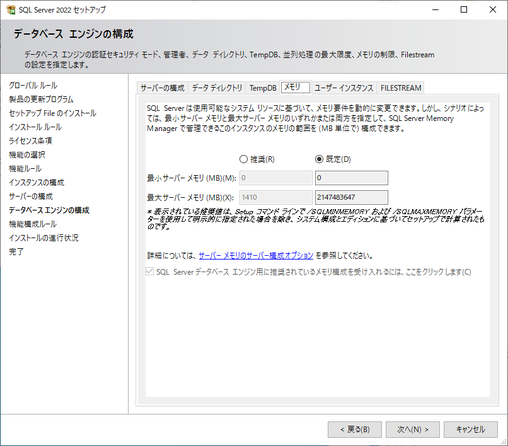Open the データ ディレクトリ tab
The height and width of the screenshot is (446, 508).
coord(217,88)
